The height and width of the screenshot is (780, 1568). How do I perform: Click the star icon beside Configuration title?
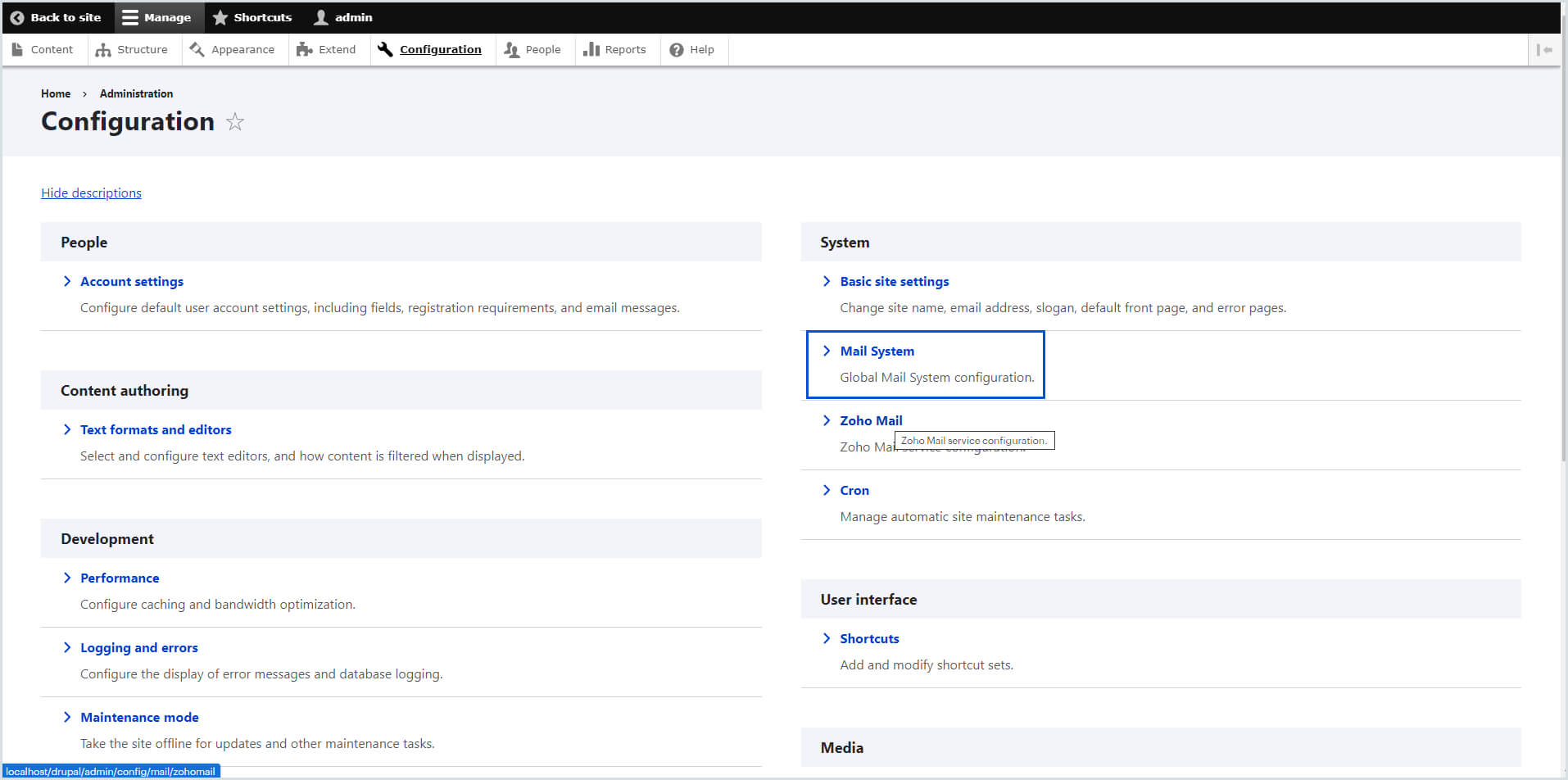(235, 122)
